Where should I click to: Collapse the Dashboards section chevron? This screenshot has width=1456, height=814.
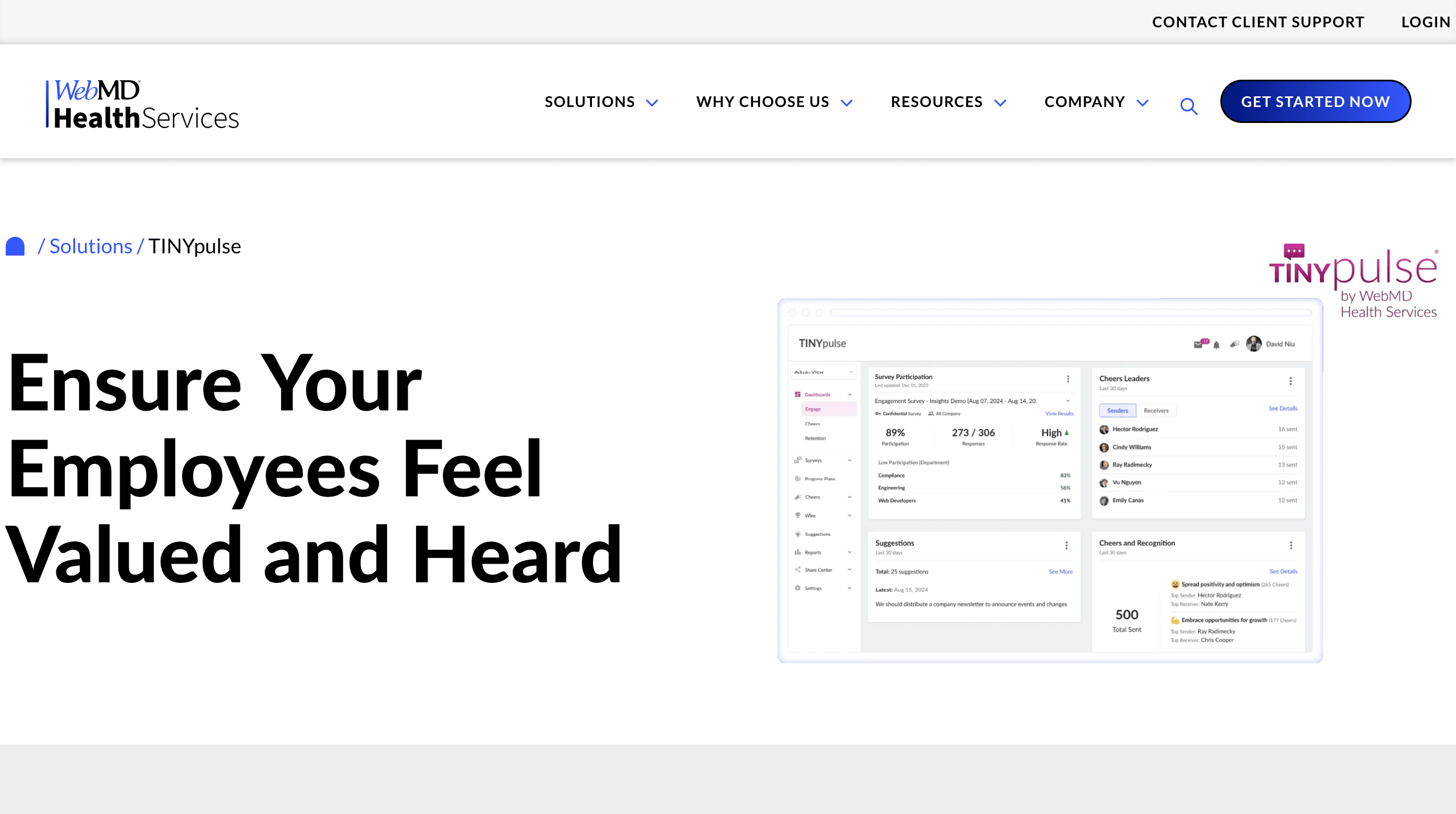pos(850,394)
